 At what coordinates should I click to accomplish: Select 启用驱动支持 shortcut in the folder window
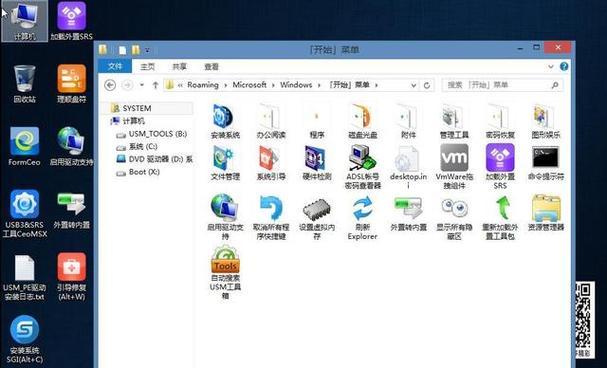pos(225,217)
